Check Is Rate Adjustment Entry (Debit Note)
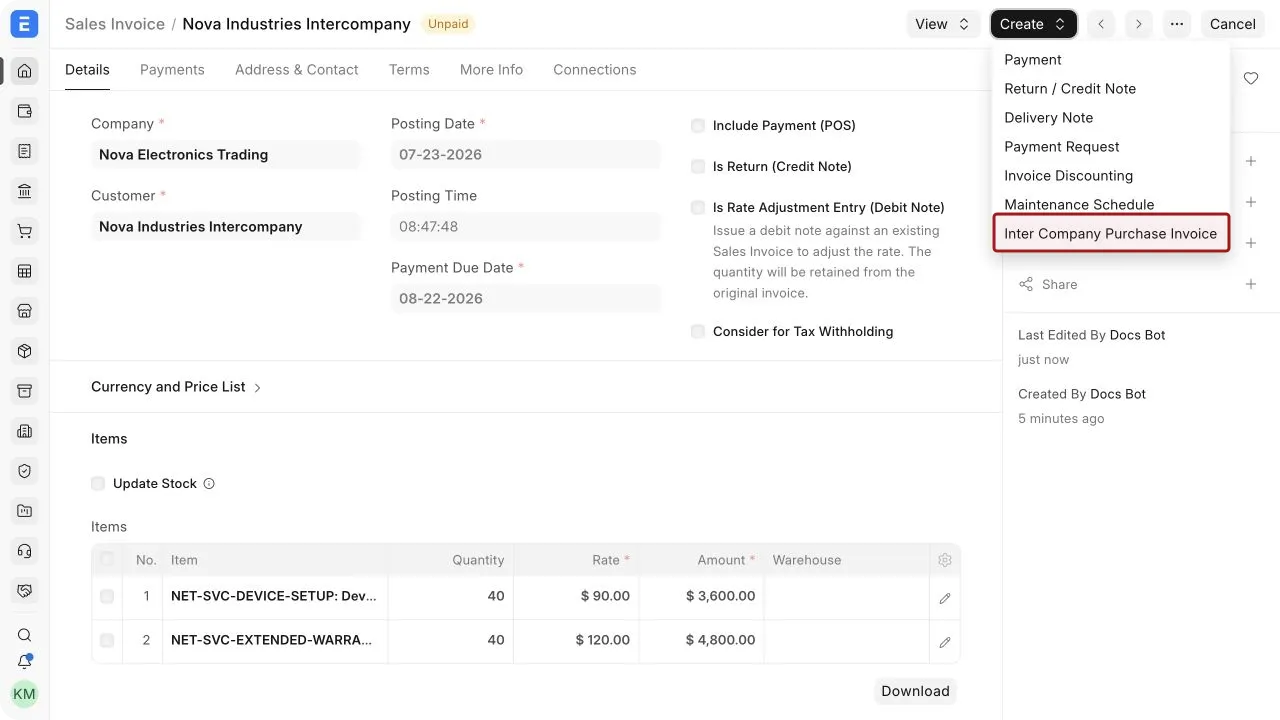This screenshot has width=1280, height=720. point(698,208)
